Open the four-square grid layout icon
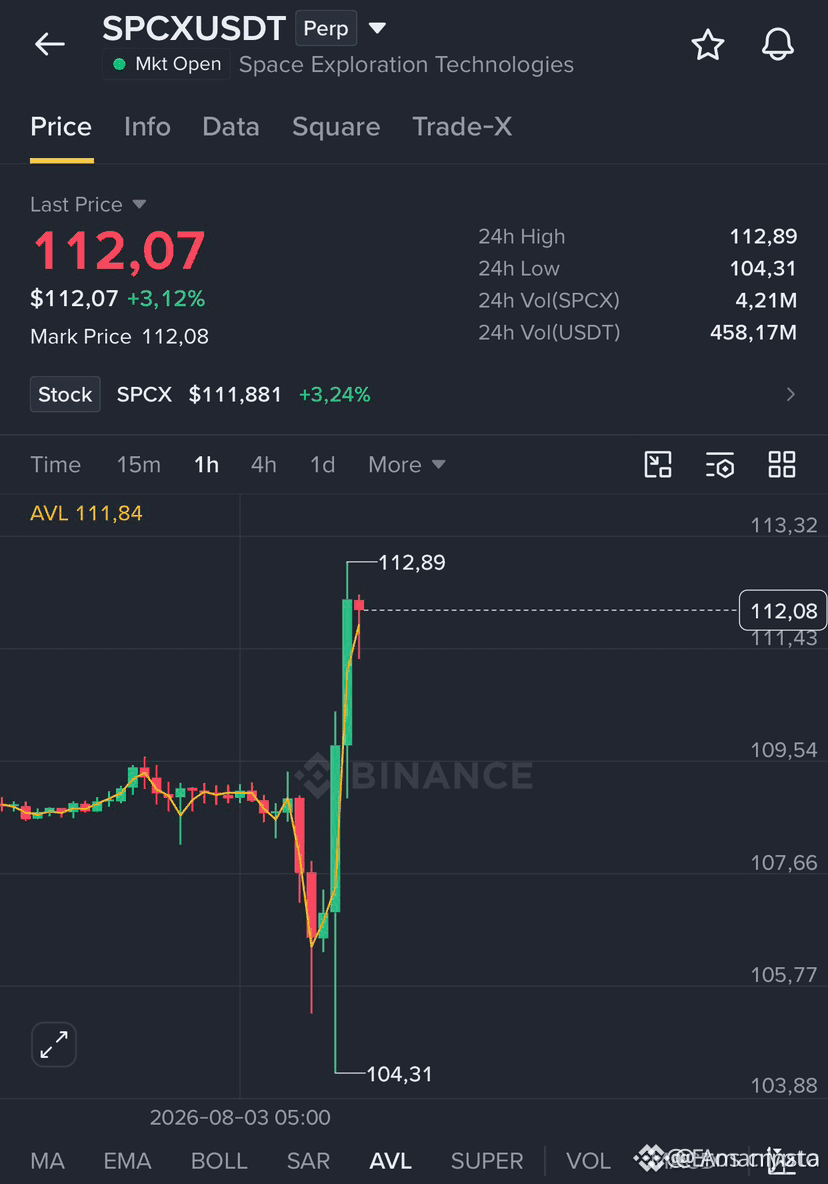Viewport: 828px width, 1184px height. coord(781,464)
